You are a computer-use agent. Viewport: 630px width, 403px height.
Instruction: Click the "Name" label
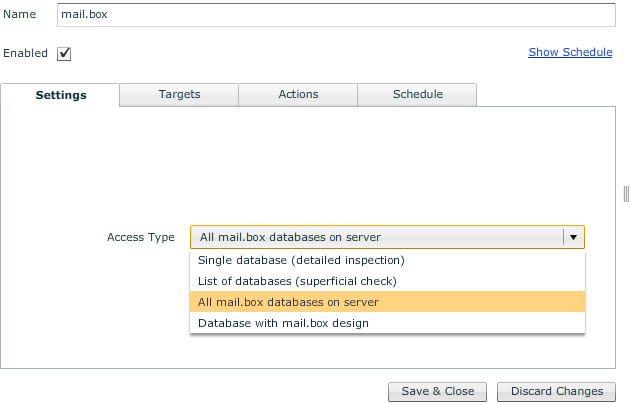point(20,16)
